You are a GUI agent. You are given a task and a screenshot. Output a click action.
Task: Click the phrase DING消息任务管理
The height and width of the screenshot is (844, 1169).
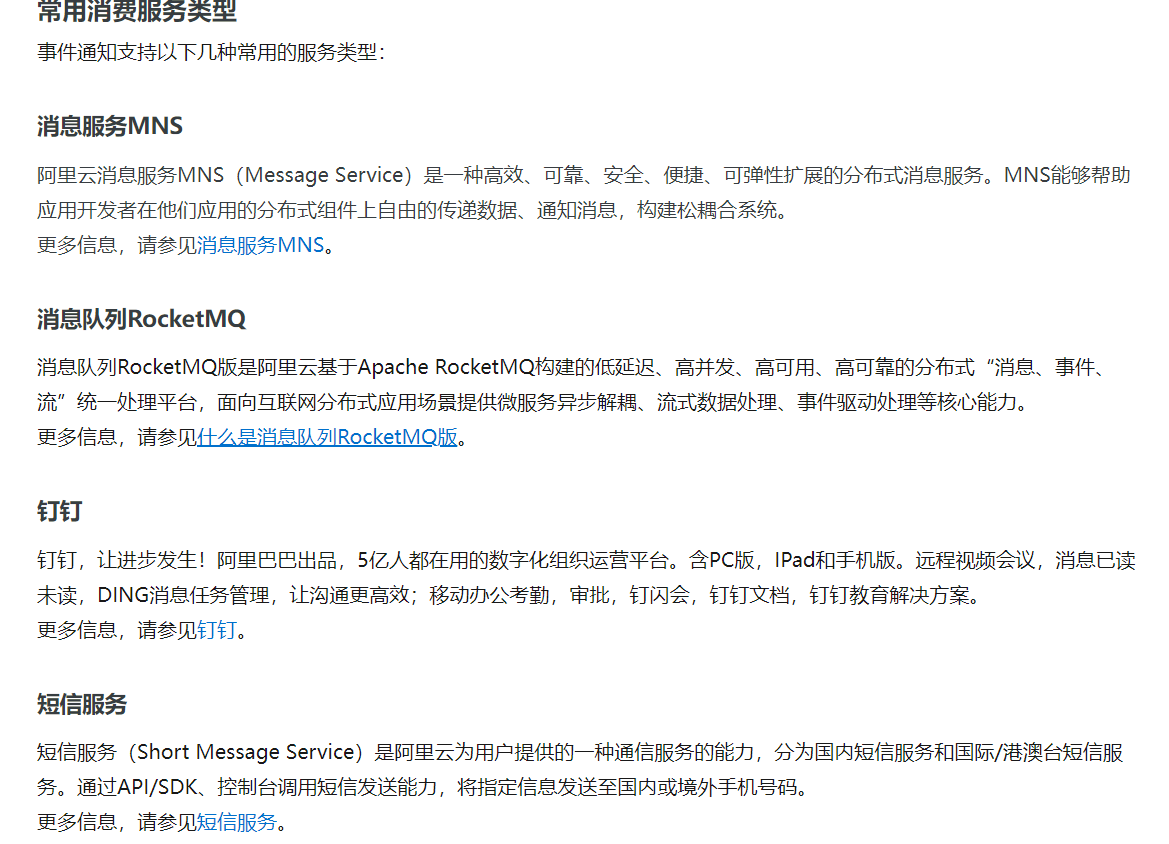(183, 595)
